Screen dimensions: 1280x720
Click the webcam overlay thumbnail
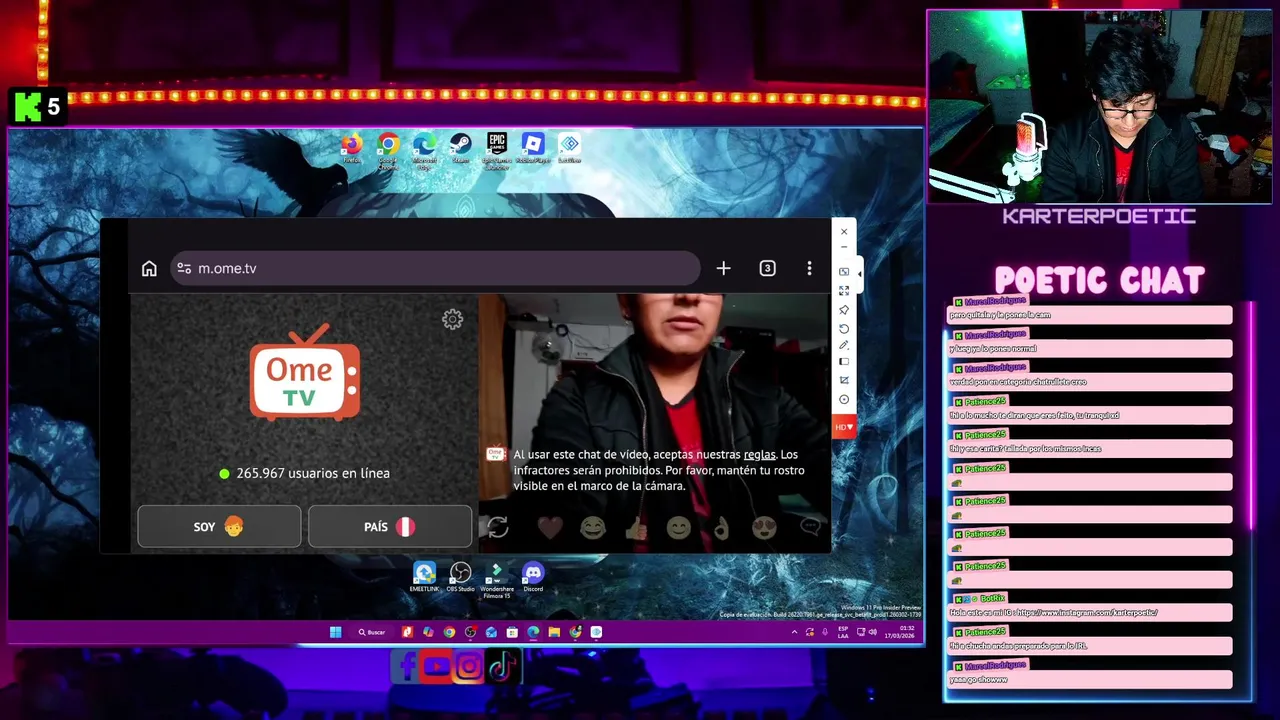pos(1099,107)
